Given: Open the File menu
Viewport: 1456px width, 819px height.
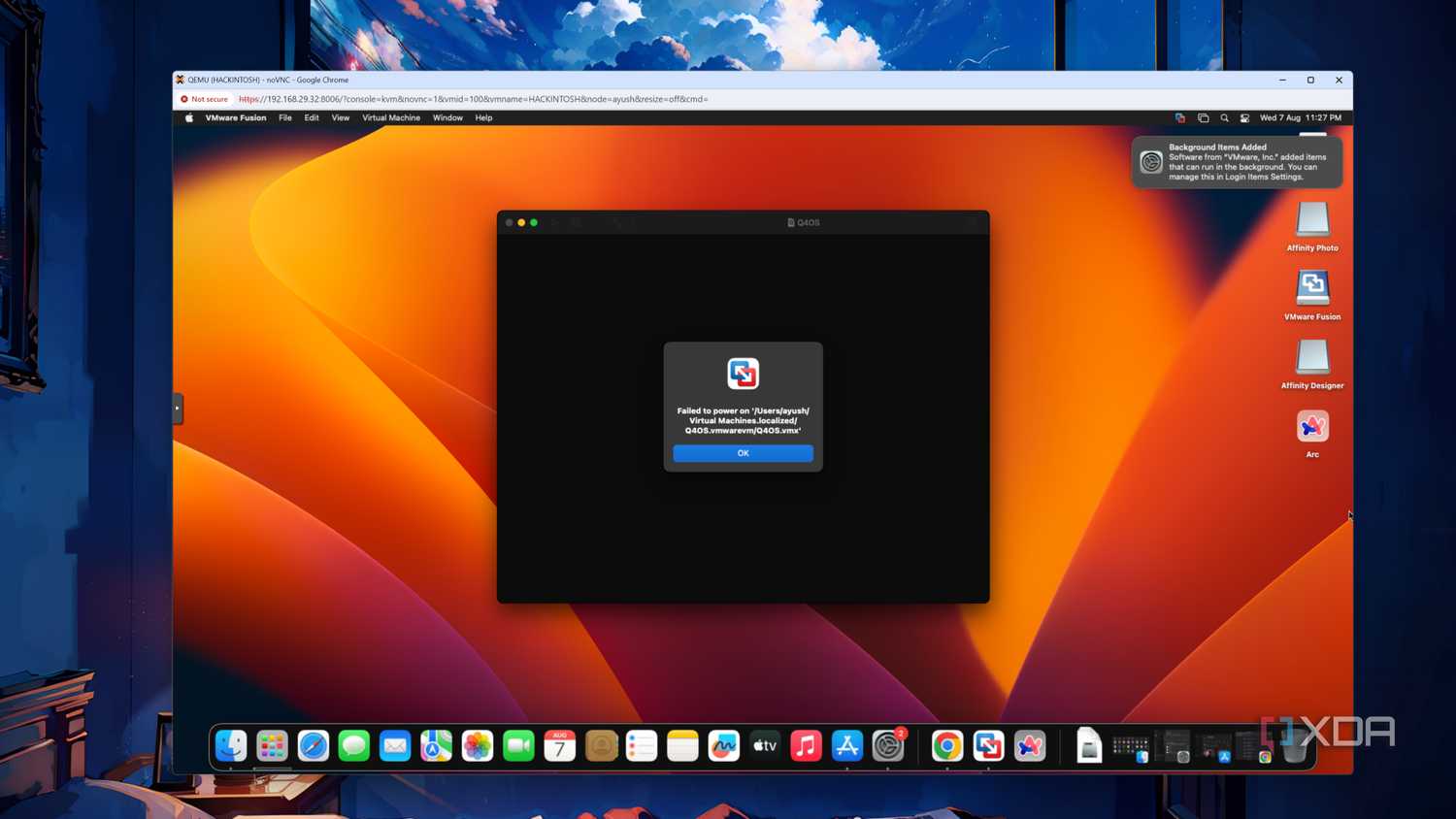Looking at the screenshot, I should pos(285,118).
